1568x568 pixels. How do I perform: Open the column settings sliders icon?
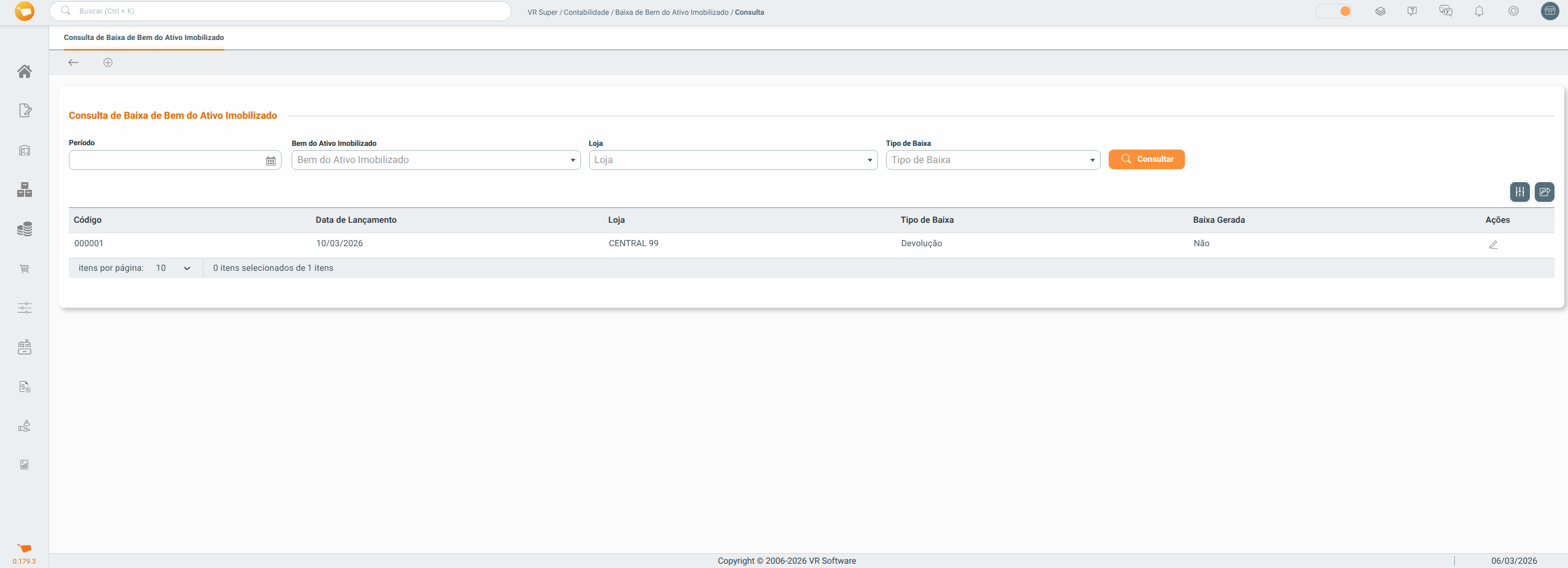pos(1519,192)
